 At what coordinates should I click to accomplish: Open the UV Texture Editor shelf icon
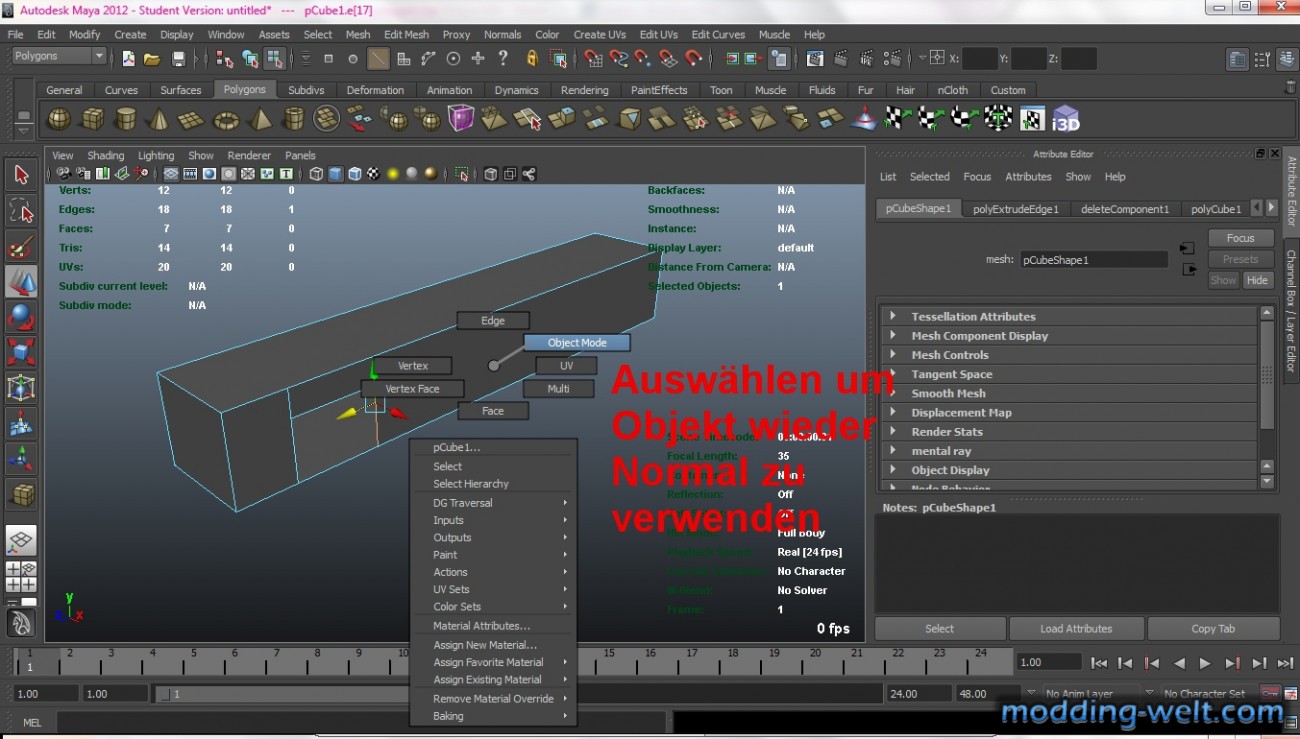tap(1032, 119)
